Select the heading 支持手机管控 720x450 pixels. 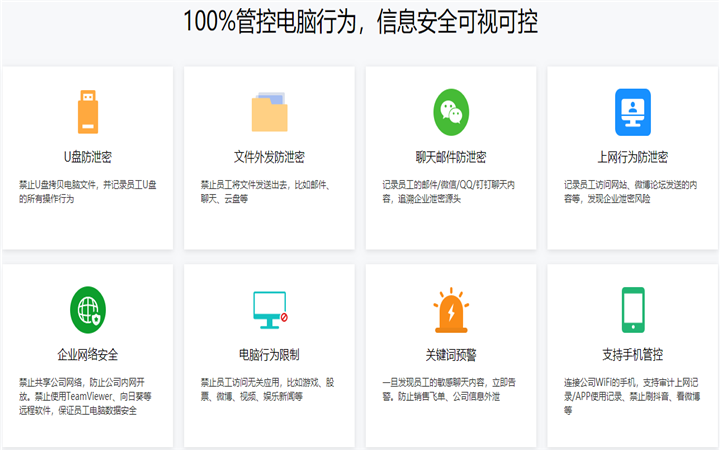pos(633,354)
